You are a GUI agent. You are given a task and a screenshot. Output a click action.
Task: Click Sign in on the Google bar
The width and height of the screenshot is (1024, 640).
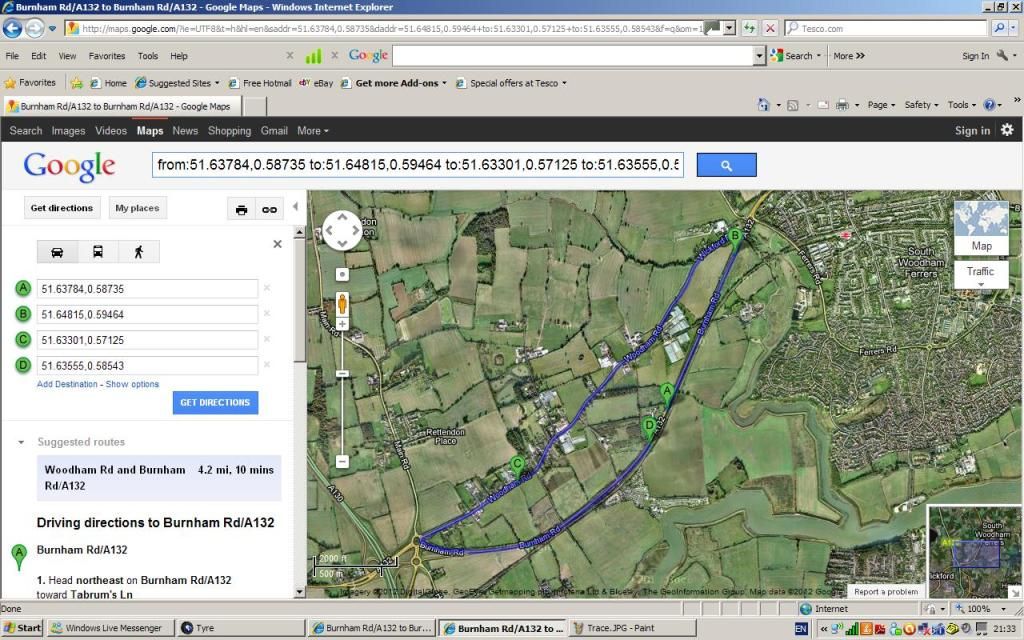coord(972,131)
